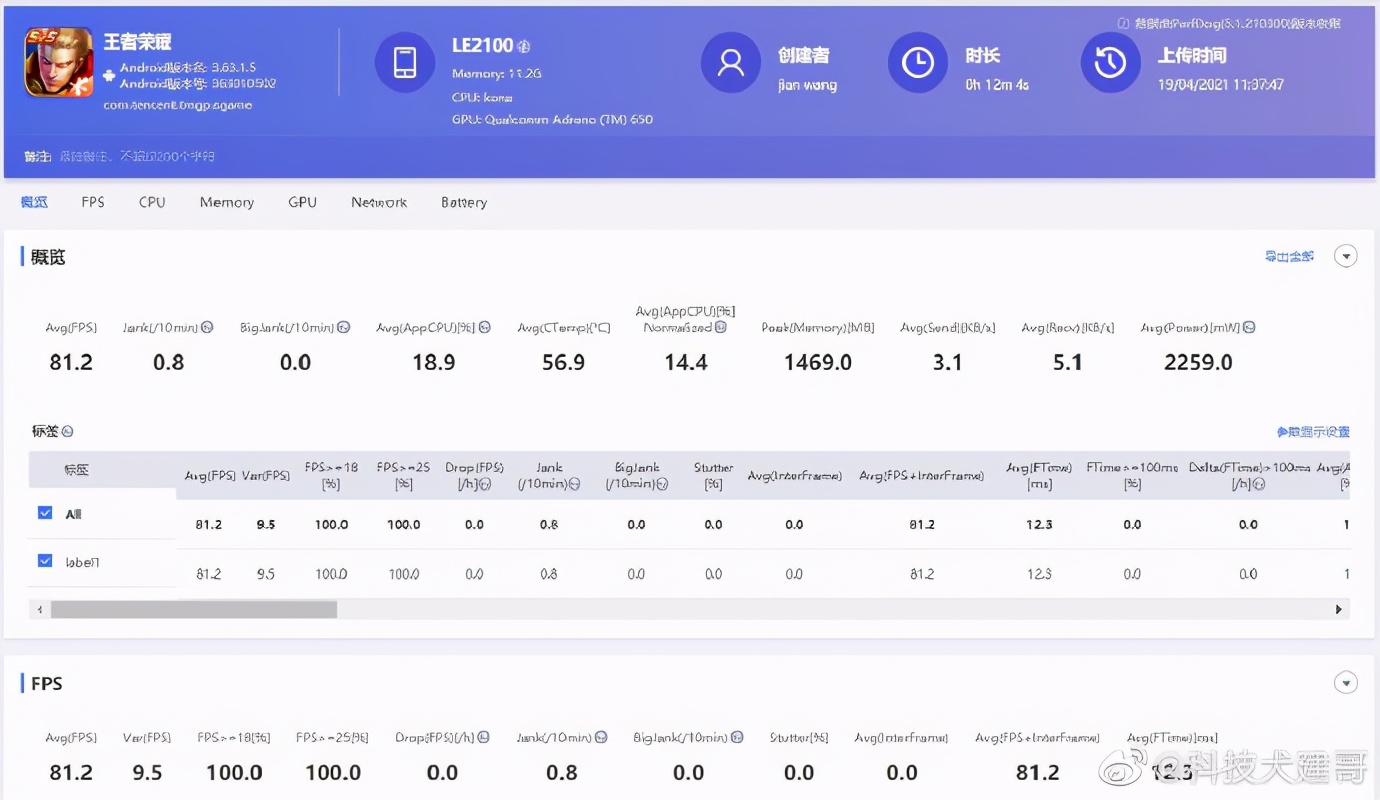Click the duration clock icon
1380x800 pixels.
coord(917,62)
